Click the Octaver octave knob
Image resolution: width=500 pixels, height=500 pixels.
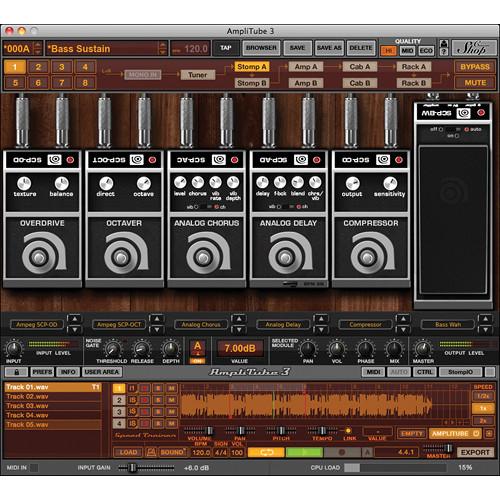click(x=144, y=183)
